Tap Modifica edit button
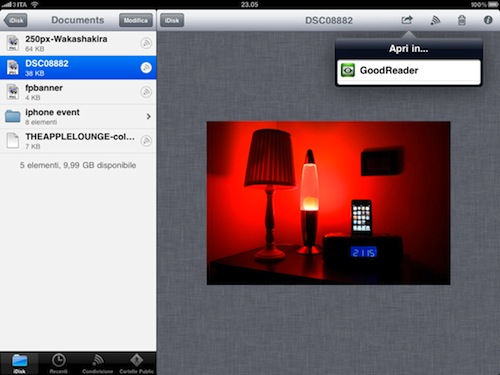The image size is (500, 375). coord(136,20)
